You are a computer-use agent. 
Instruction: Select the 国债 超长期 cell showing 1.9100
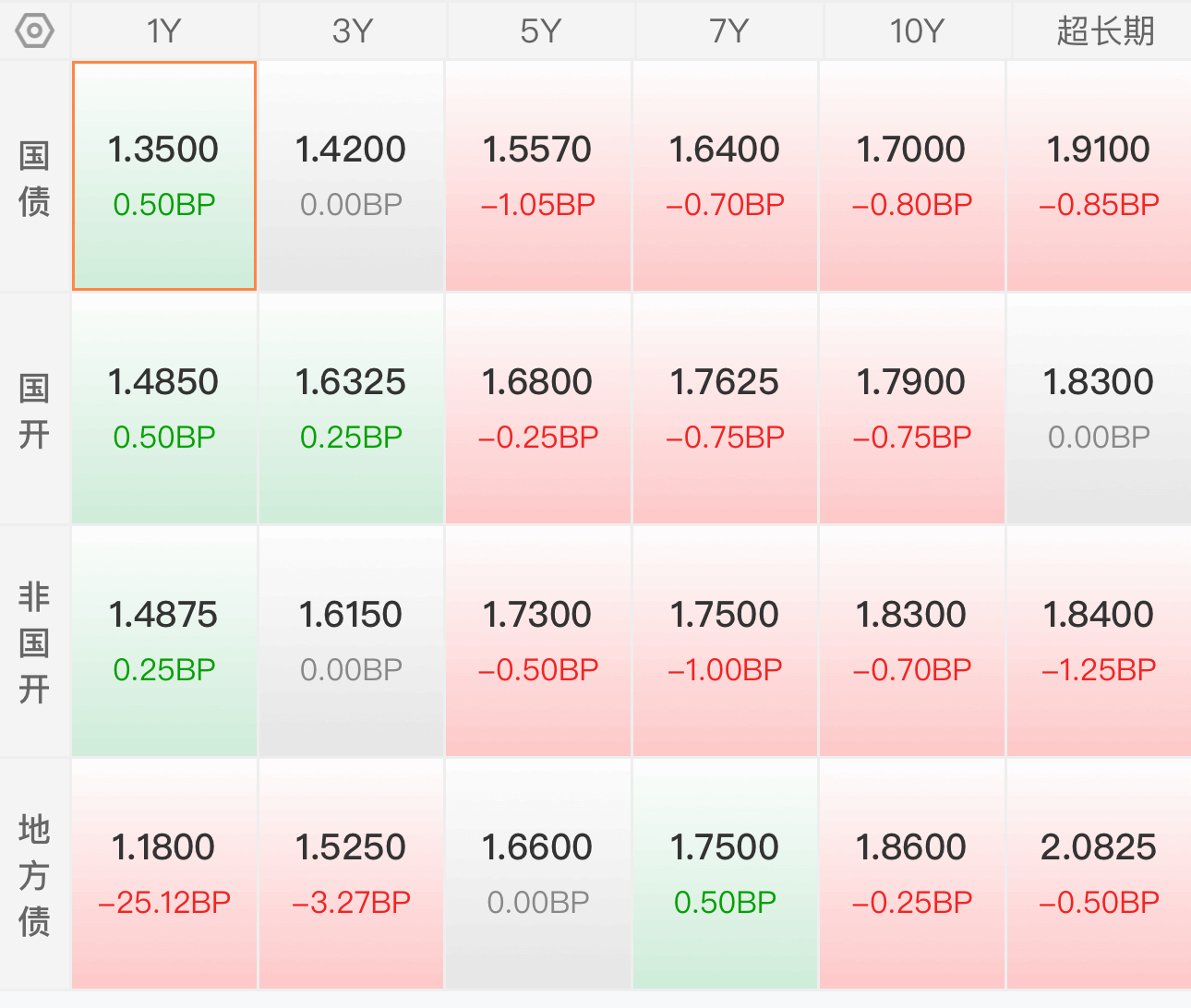tap(1099, 176)
